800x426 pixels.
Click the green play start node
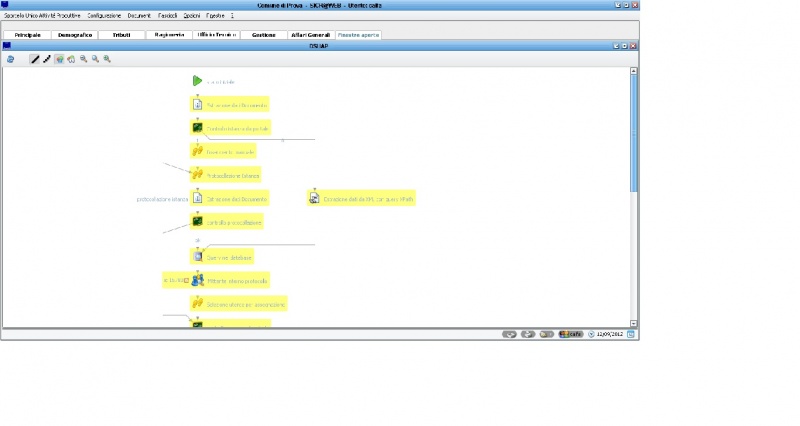197,81
